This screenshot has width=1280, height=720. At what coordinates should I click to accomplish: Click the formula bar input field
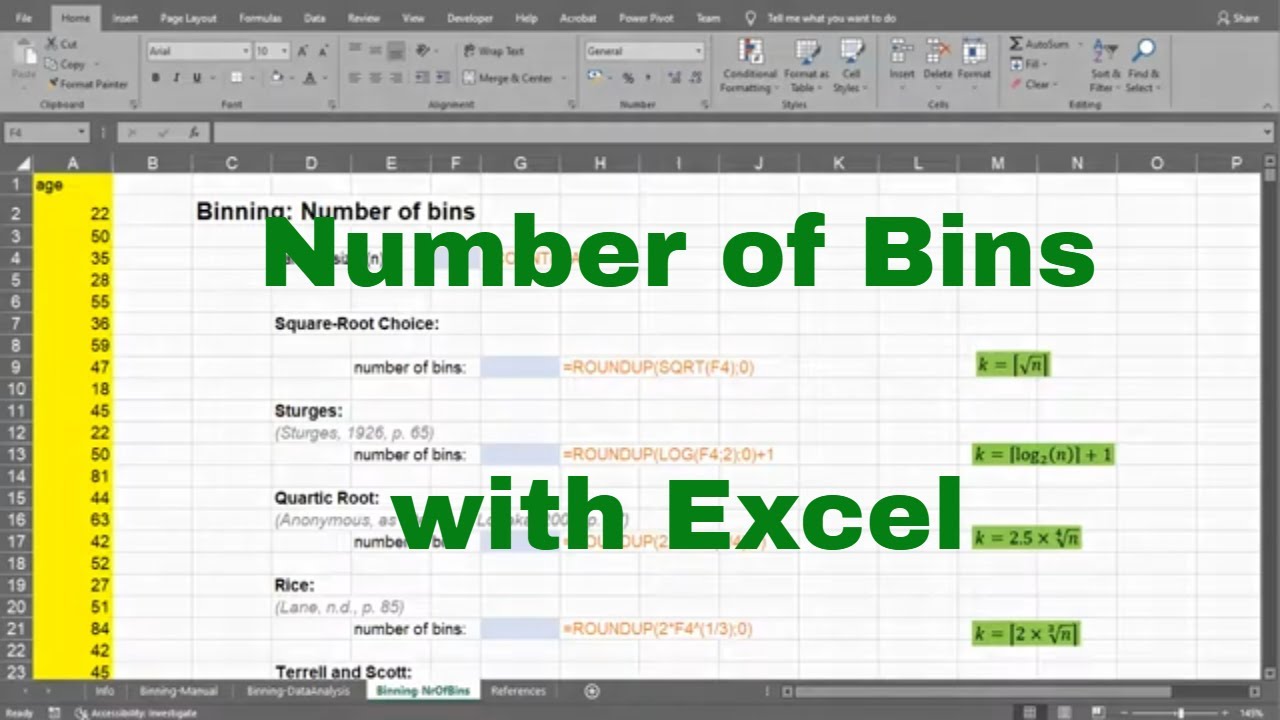736,132
